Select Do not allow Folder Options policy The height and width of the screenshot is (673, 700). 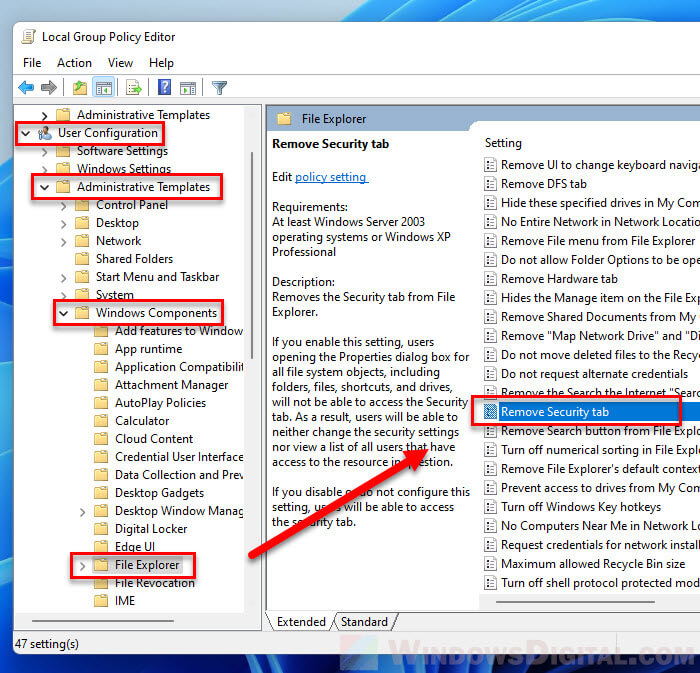coord(592,260)
